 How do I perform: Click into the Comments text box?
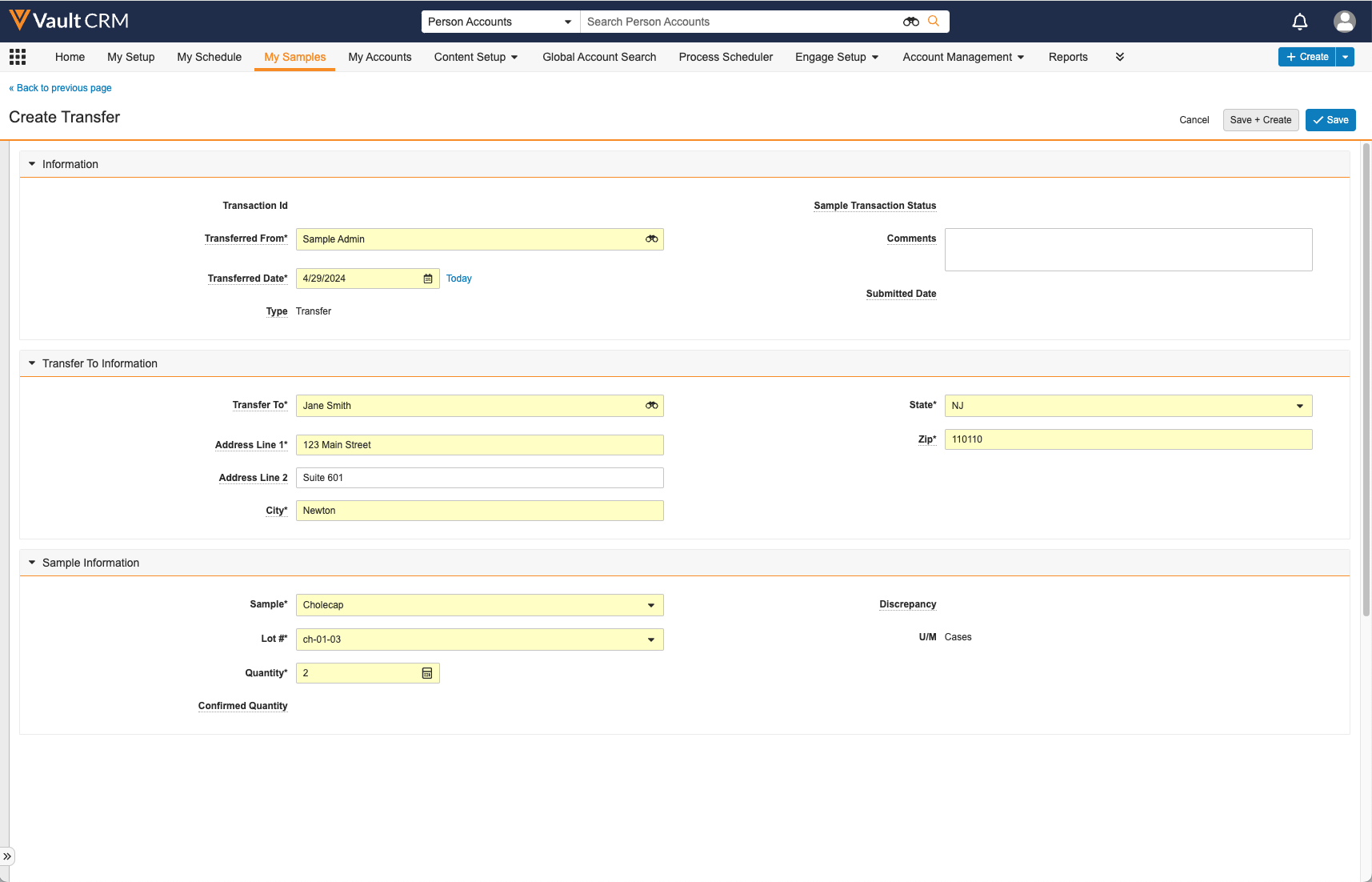1127,250
